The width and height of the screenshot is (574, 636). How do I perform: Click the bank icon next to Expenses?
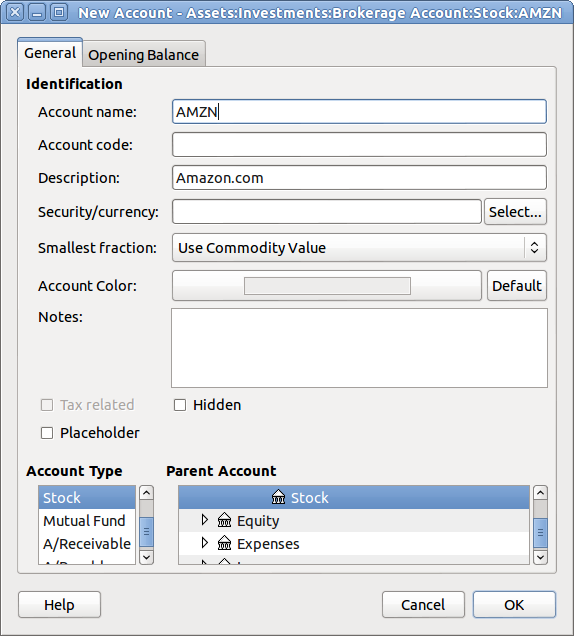224,543
